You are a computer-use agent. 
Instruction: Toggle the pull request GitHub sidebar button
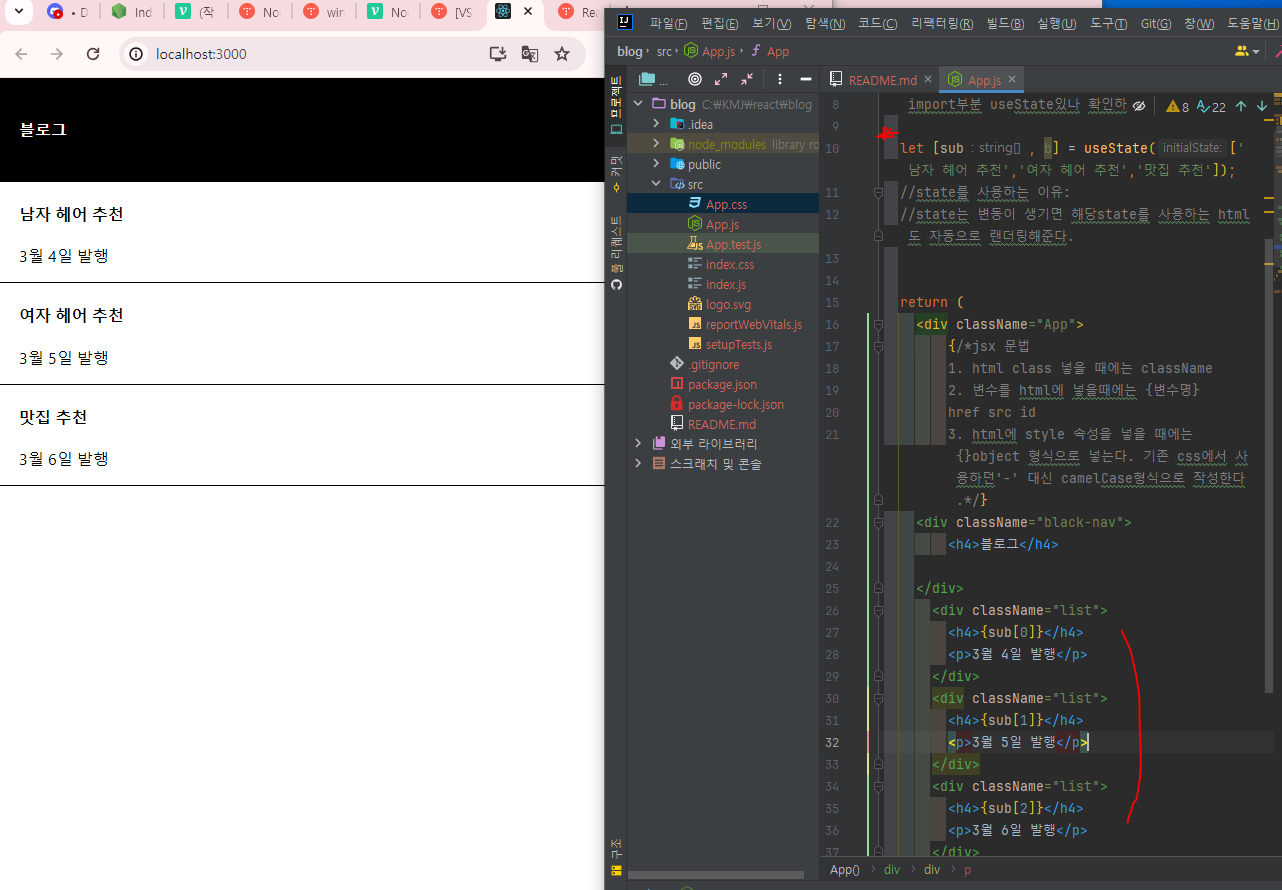tap(616, 254)
